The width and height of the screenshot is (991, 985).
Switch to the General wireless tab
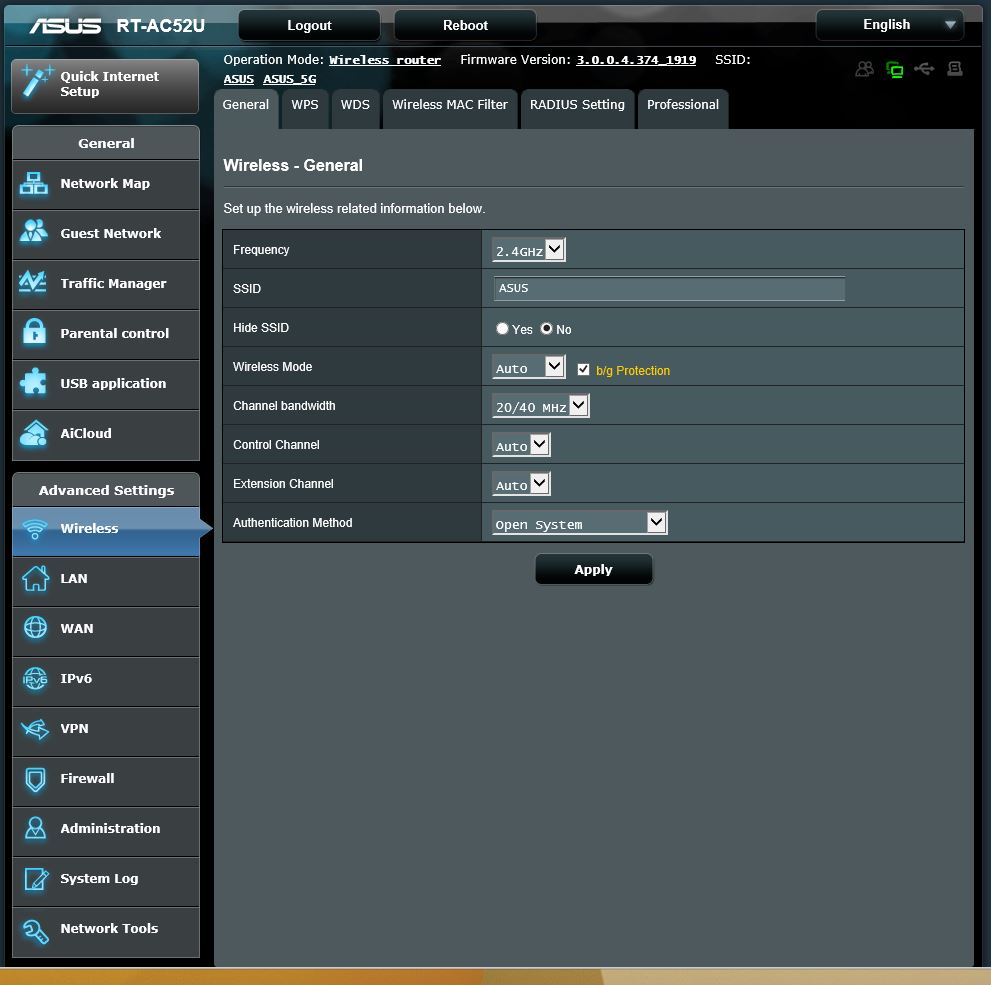pos(246,109)
